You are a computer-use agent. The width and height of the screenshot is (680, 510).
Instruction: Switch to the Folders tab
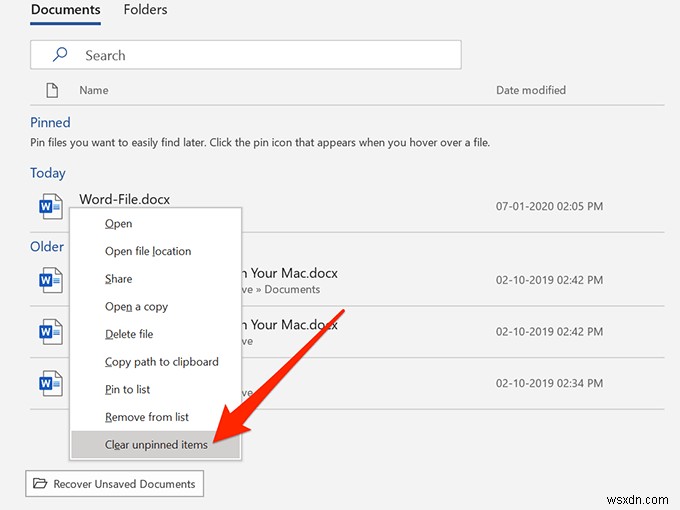point(145,10)
